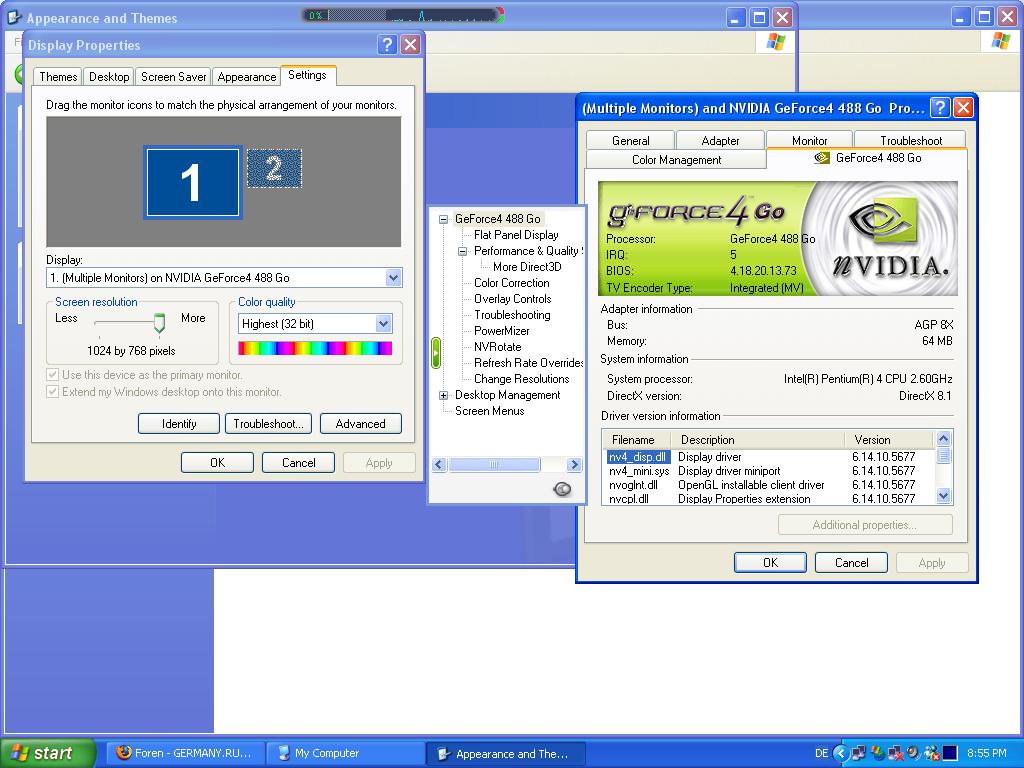Click the speaker volume icon in tray

point(913,753)
